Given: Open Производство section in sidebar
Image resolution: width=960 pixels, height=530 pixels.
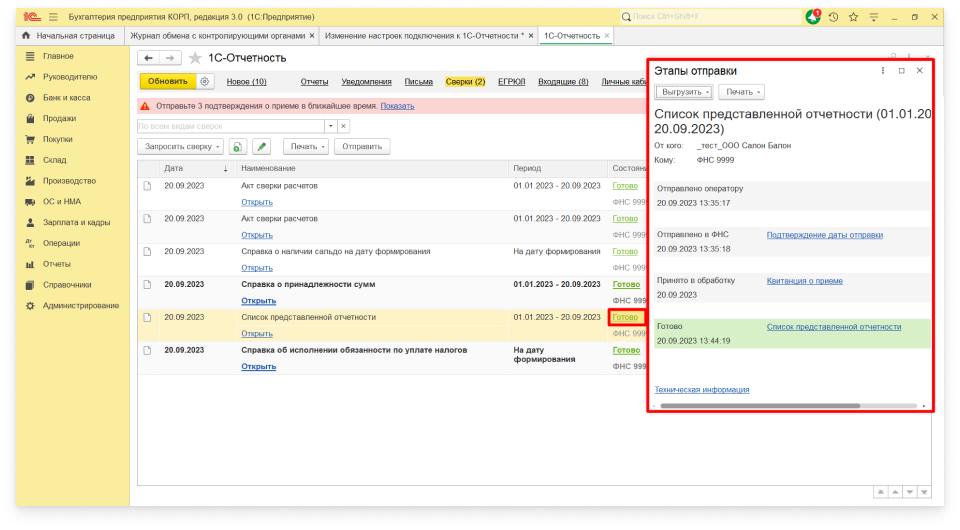Looking at the screenshot, I should click(x=69, y=181).
